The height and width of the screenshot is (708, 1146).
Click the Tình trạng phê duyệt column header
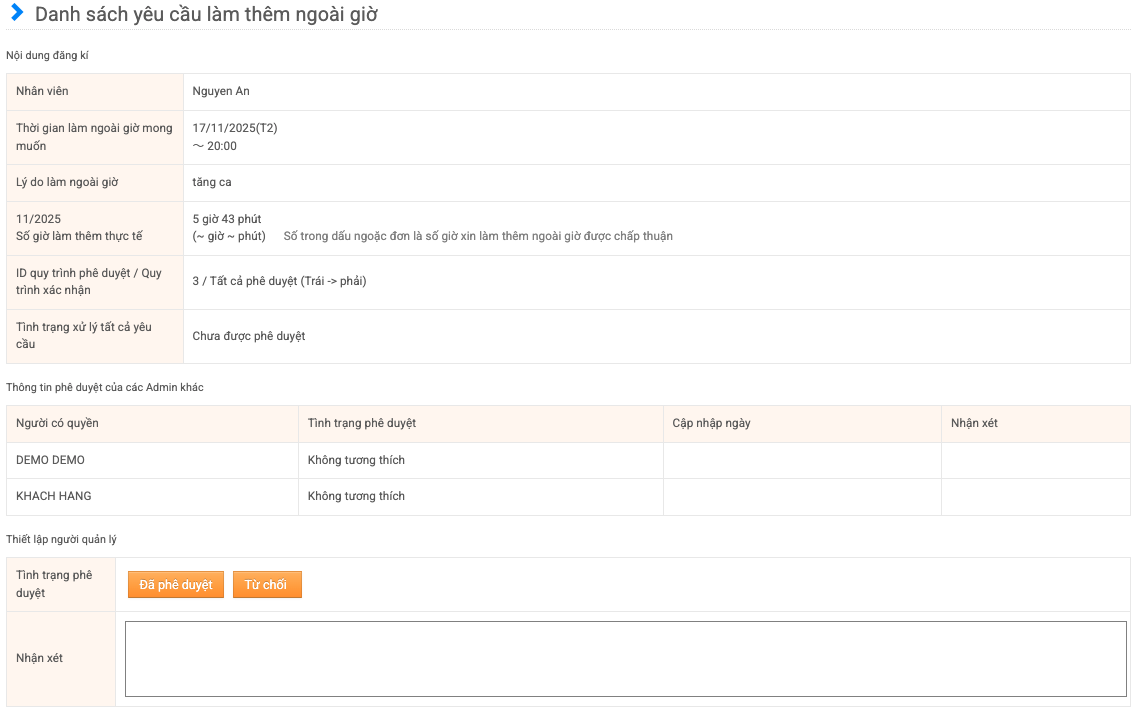pos(362,423)
